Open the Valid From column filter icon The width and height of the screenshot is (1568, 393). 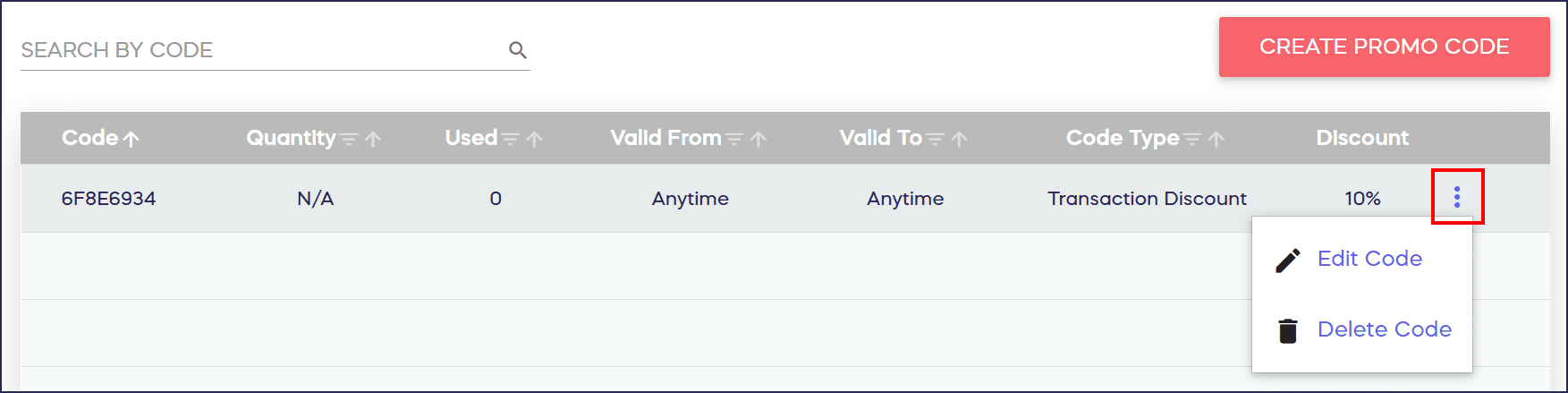point(734,140)
